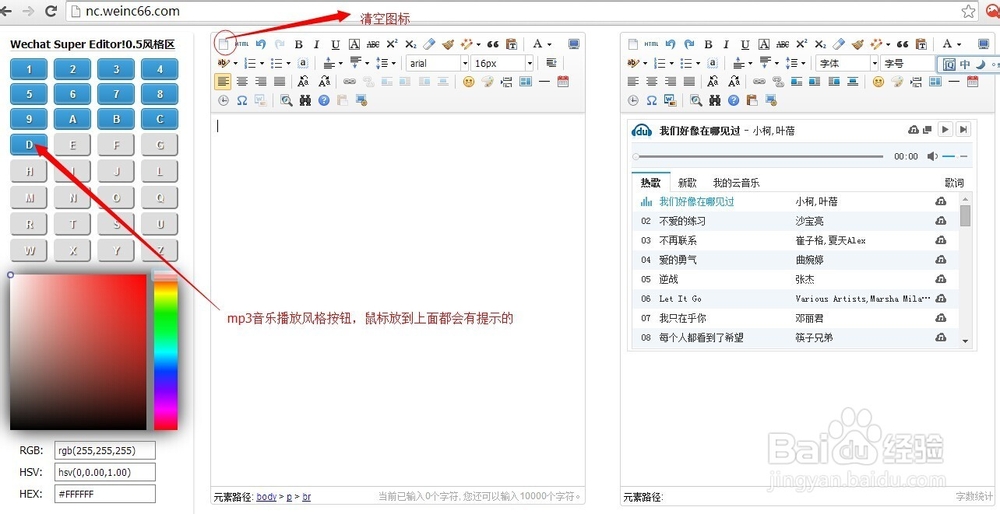Switch to 热歌 tab
The height and width of the screenshot is (514, 1000).
(x=651, y=183)
